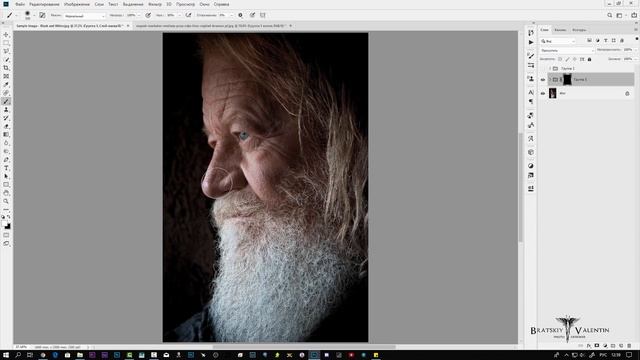Open the brush preset picker arrow
Screen dimensions: 640x360
pos(34,16)
